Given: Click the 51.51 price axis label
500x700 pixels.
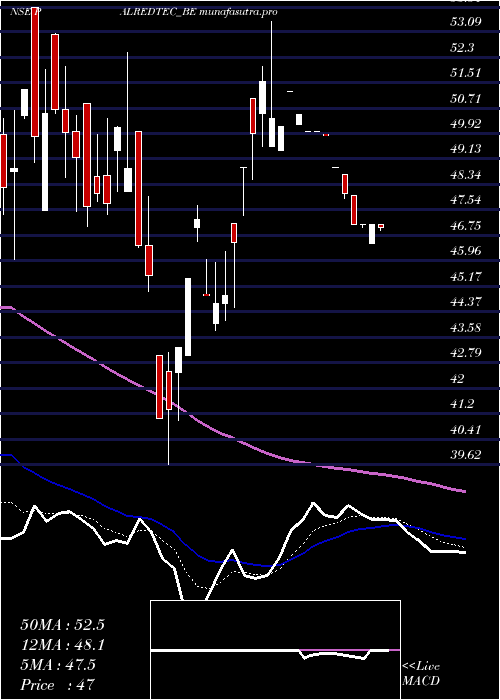Looking at the screenshot, I should tap(466, 73).
